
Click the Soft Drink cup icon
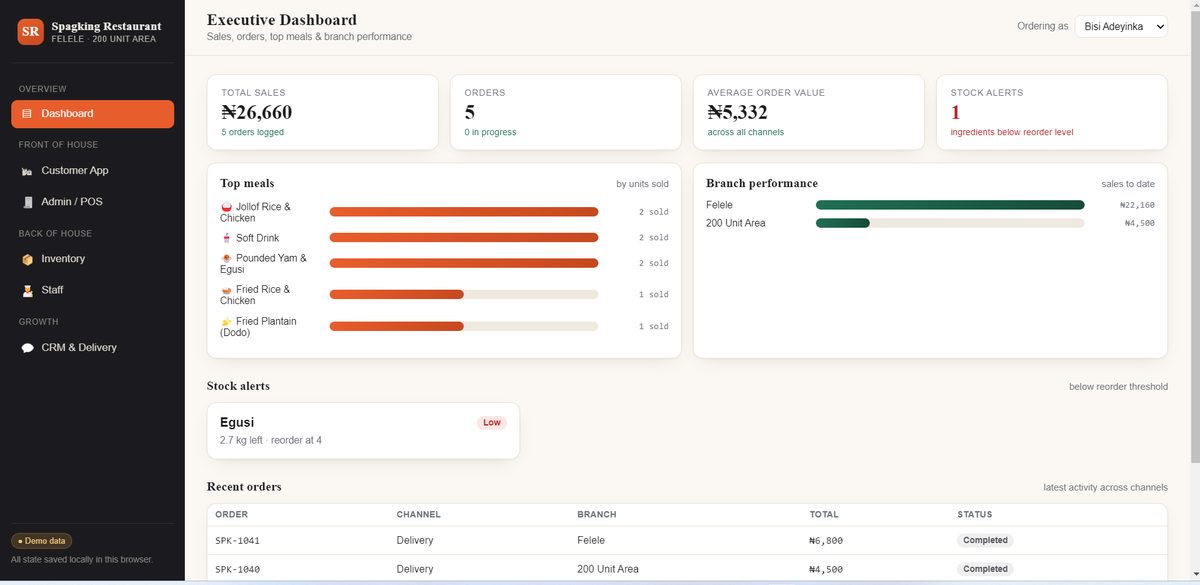(226, 238)
